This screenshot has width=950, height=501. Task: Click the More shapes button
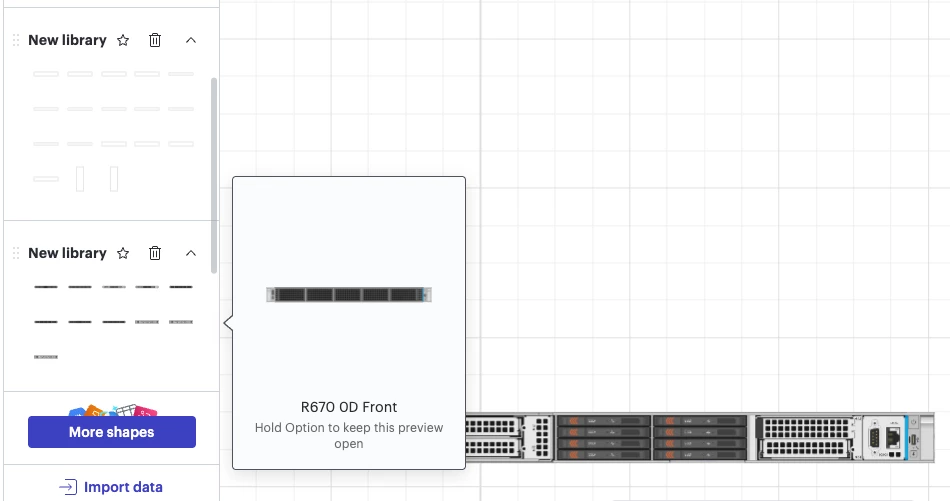click(x=111, y=432)
